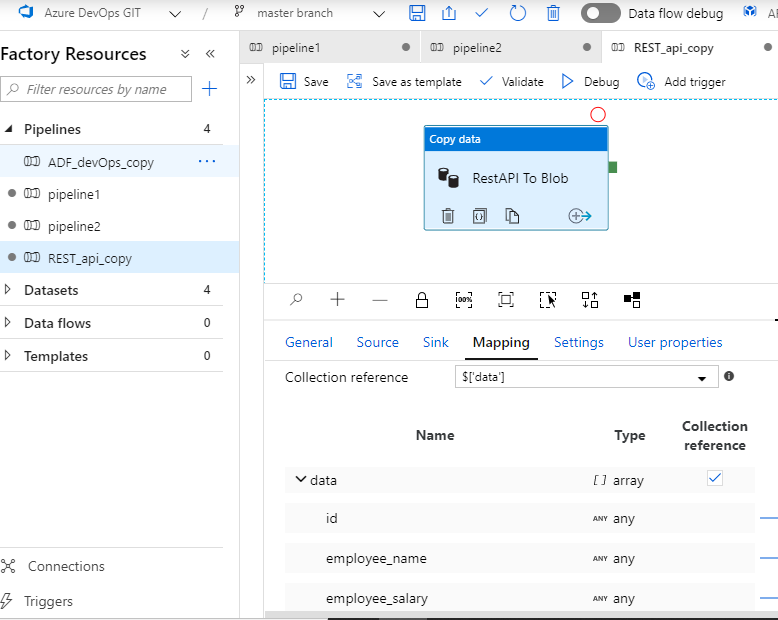
Task: Open actions menu for ADF_devOps_copy
Action: tap(206, 161)
